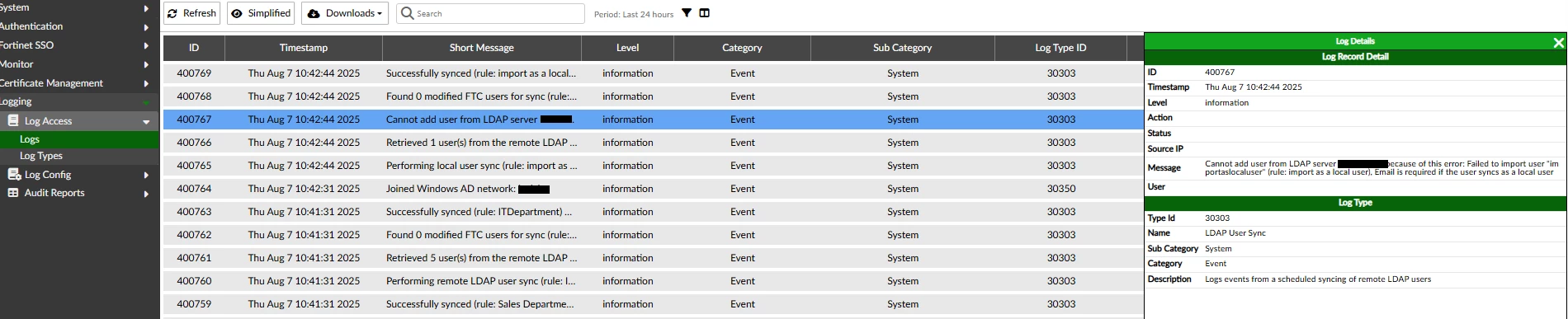Click the Log Record Detail header
The height and width of the screenshot is (319, 1568).
1355,57
